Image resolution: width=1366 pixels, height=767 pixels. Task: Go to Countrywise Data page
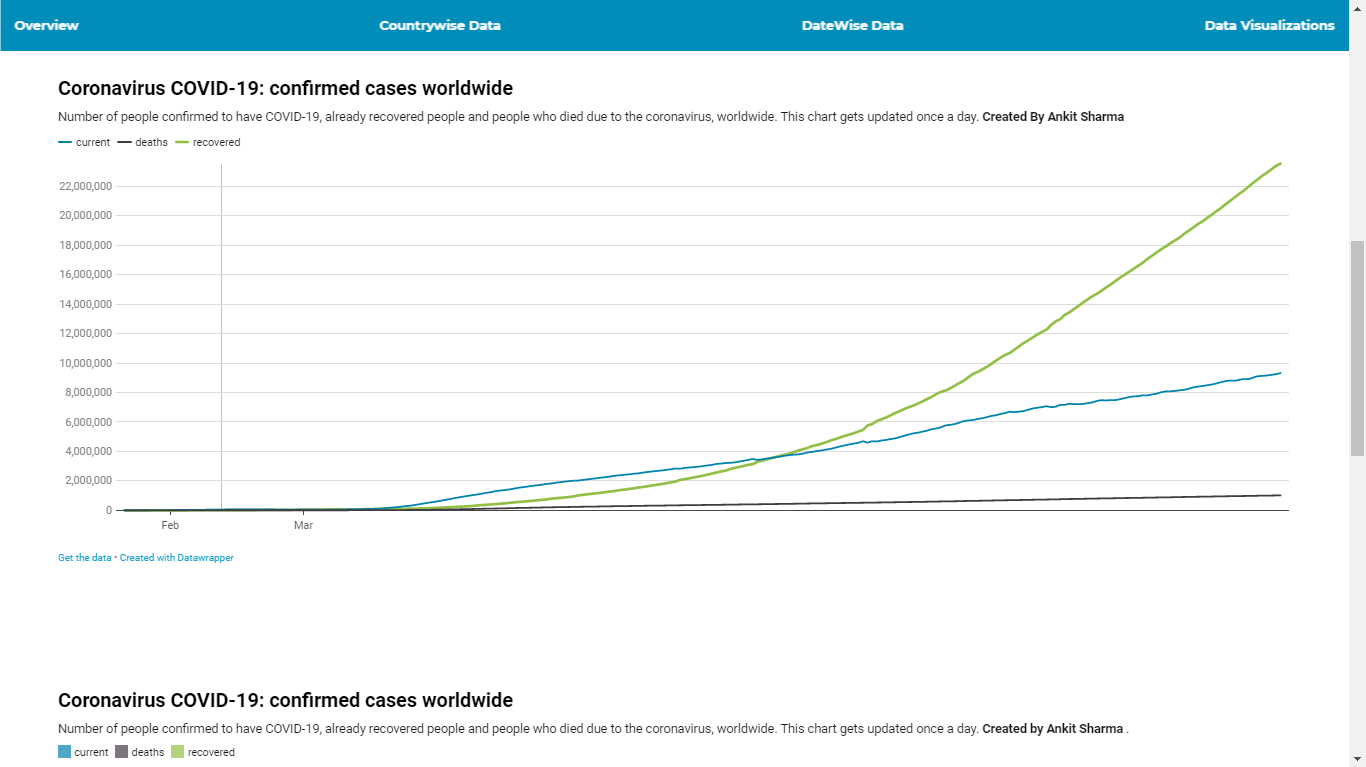coord(440,25)
